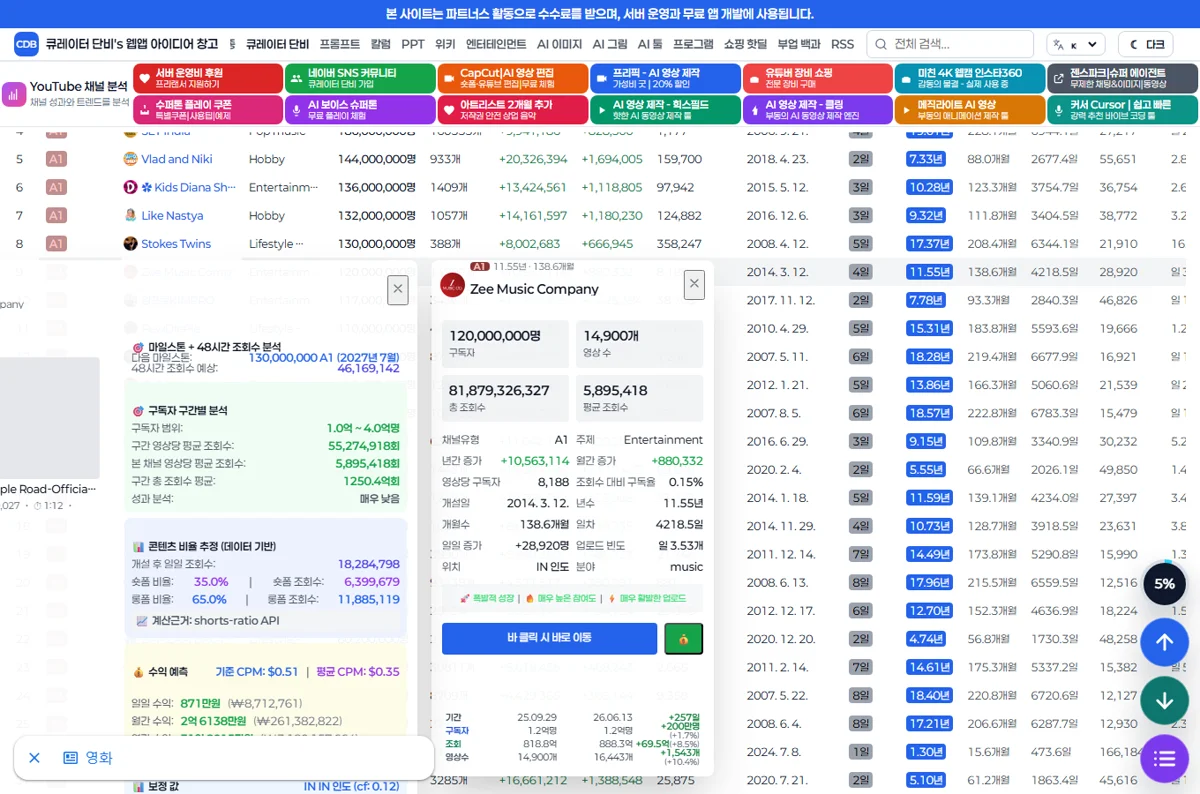Click the 젠스파크 슈퍼 에이전트 banner
Viewport: 1200px width, 794px height.
tap(1122, 79)
